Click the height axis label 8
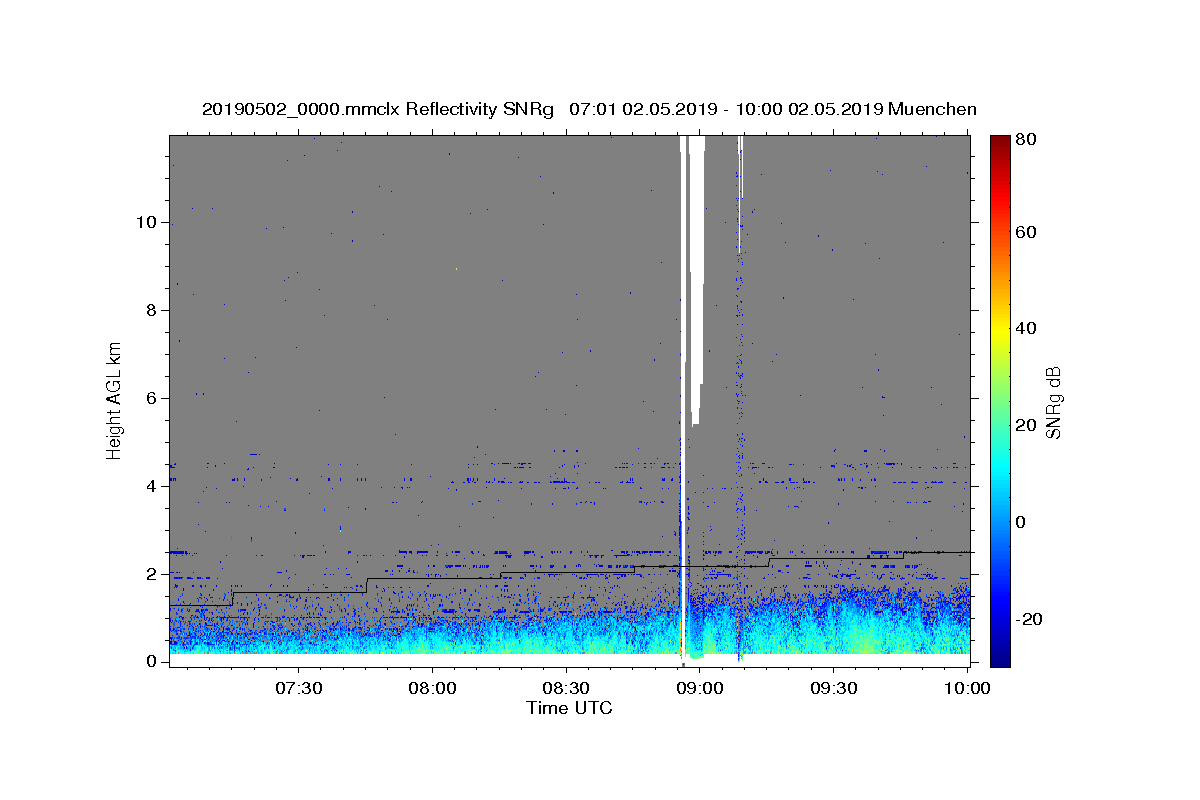 point(150,310)
